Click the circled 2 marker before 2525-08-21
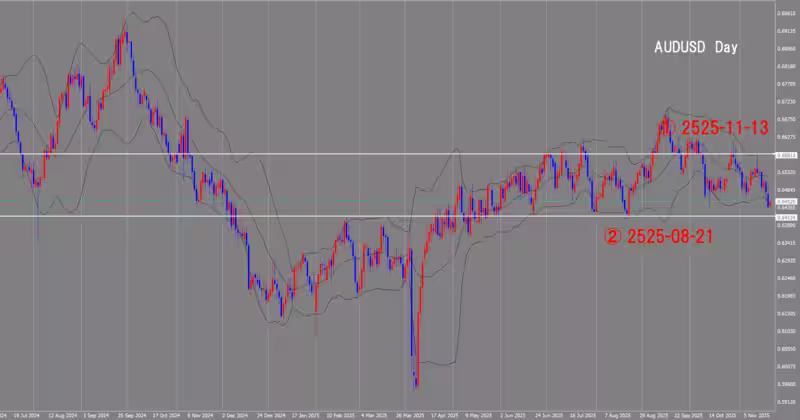800x420 pixels. click(x=612, y=237)
